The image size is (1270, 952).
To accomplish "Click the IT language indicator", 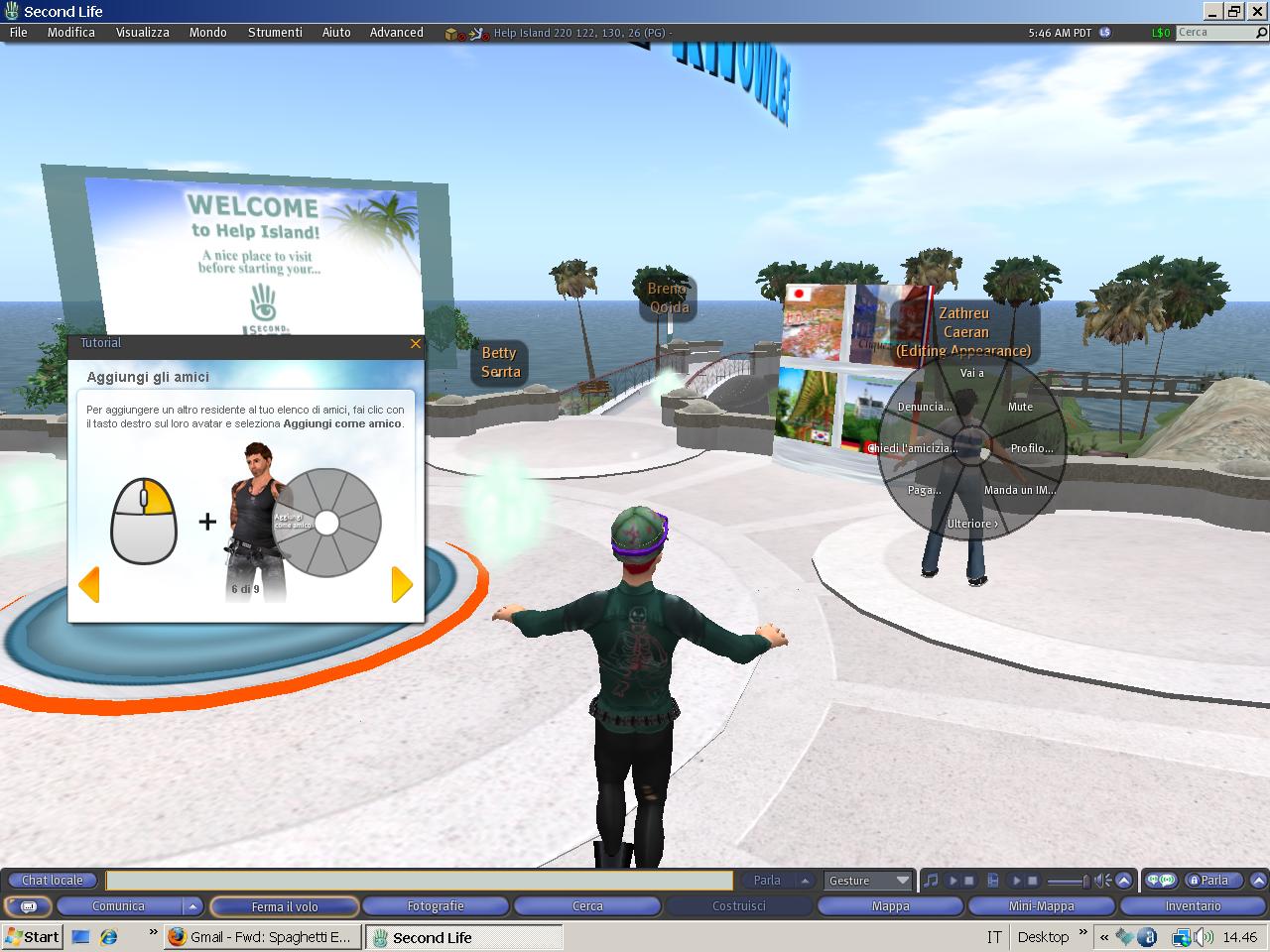I will point(994,937).
